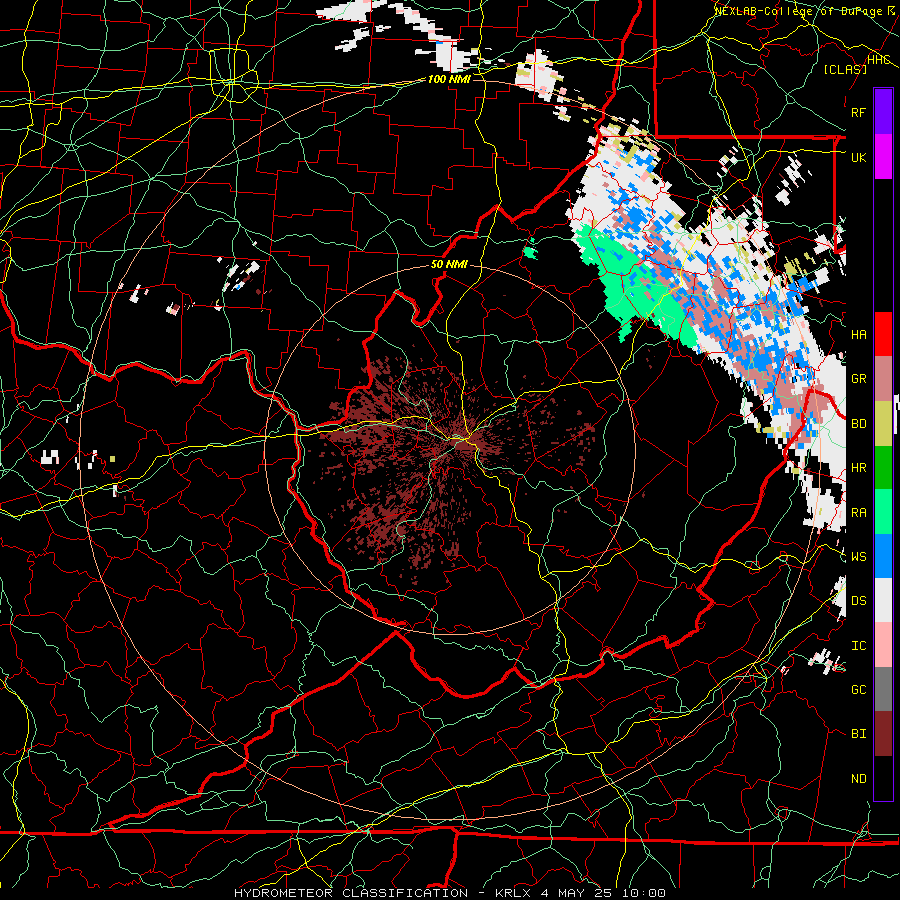The width and height of the screenshot is (900, 900).
Task: Click the ND black legend swatch
Action: 883,778
